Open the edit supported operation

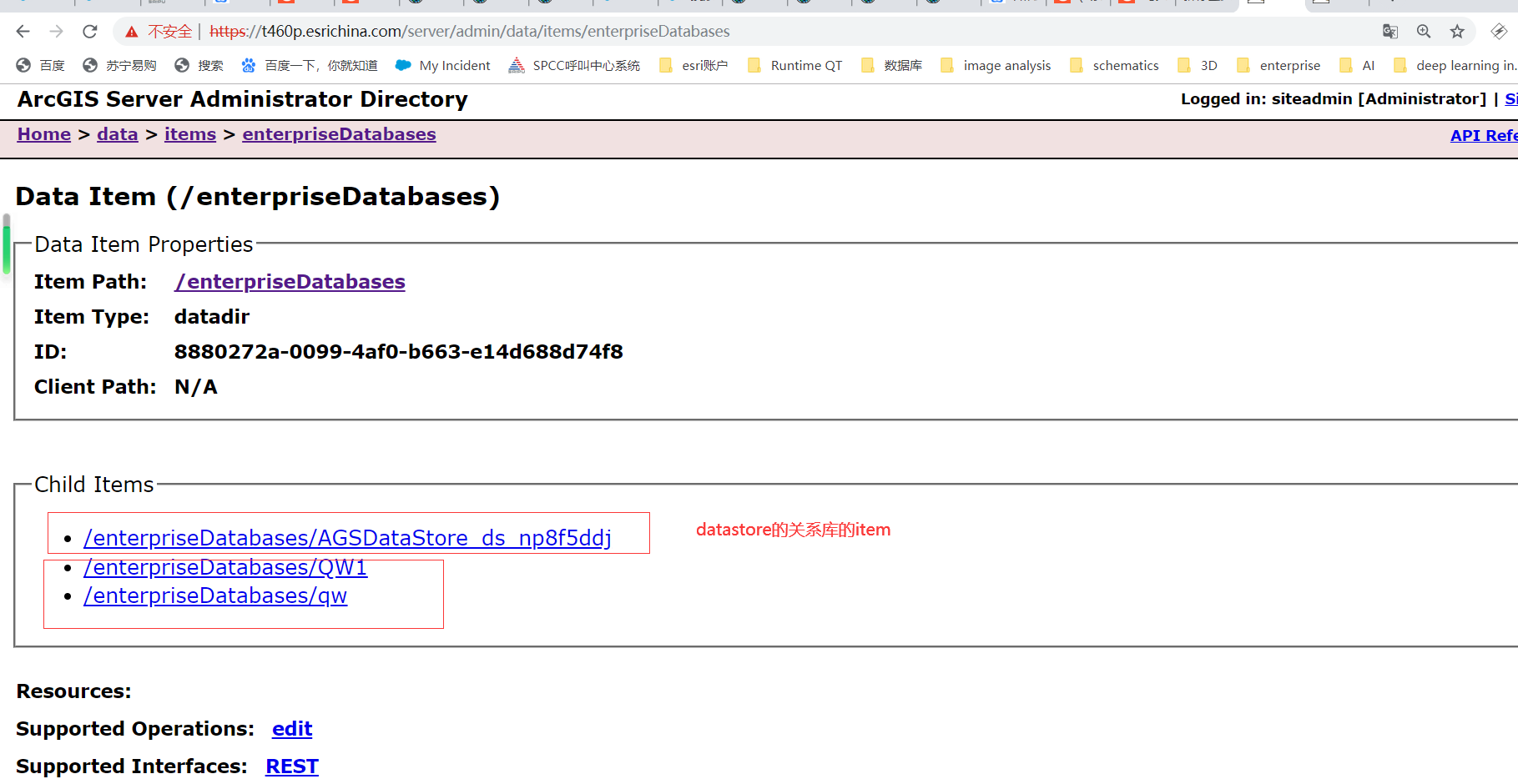coord(291,728)
